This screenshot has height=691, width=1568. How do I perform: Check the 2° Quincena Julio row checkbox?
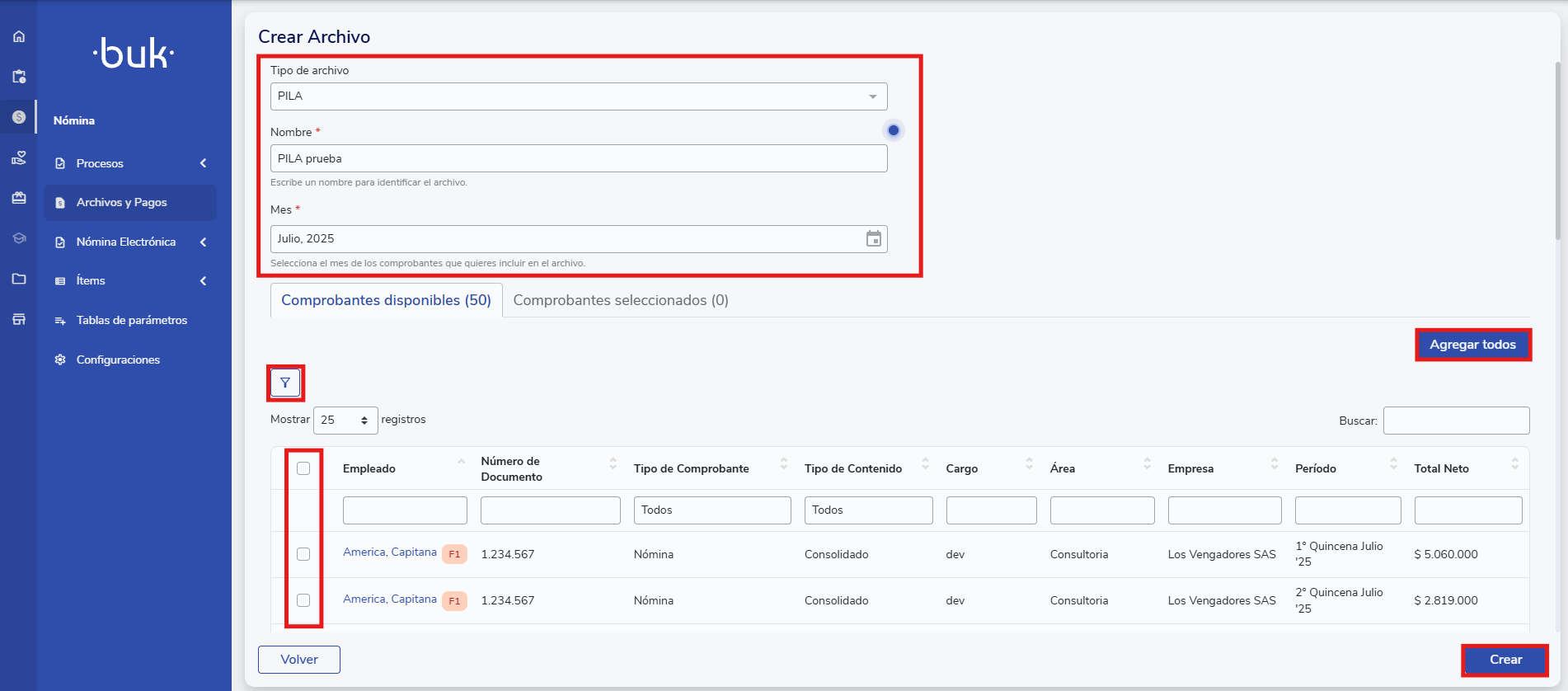303,600
